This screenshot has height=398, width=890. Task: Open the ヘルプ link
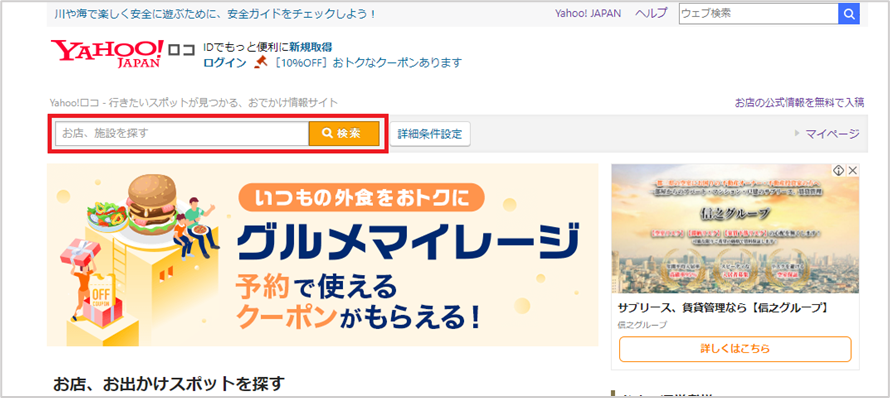[651, 14]
